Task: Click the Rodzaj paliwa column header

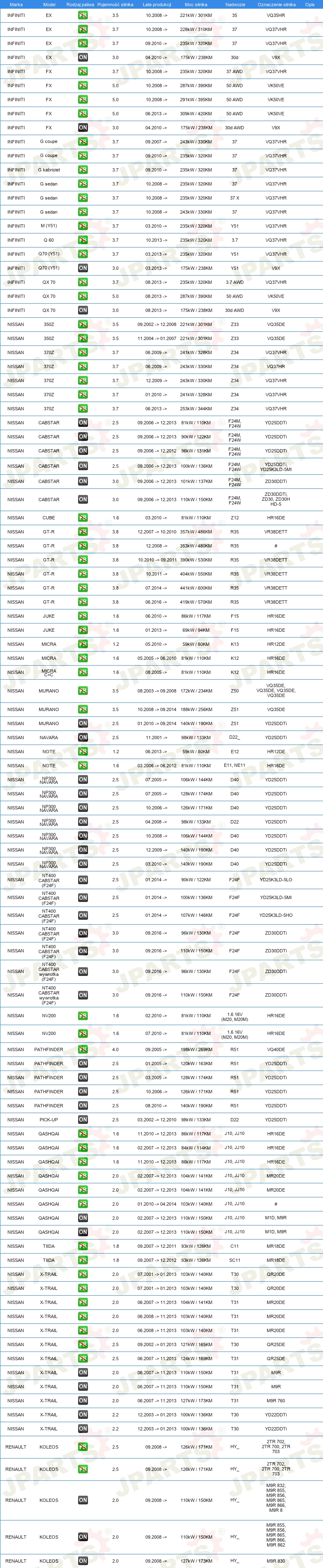Action: click(x=80, y=4)
